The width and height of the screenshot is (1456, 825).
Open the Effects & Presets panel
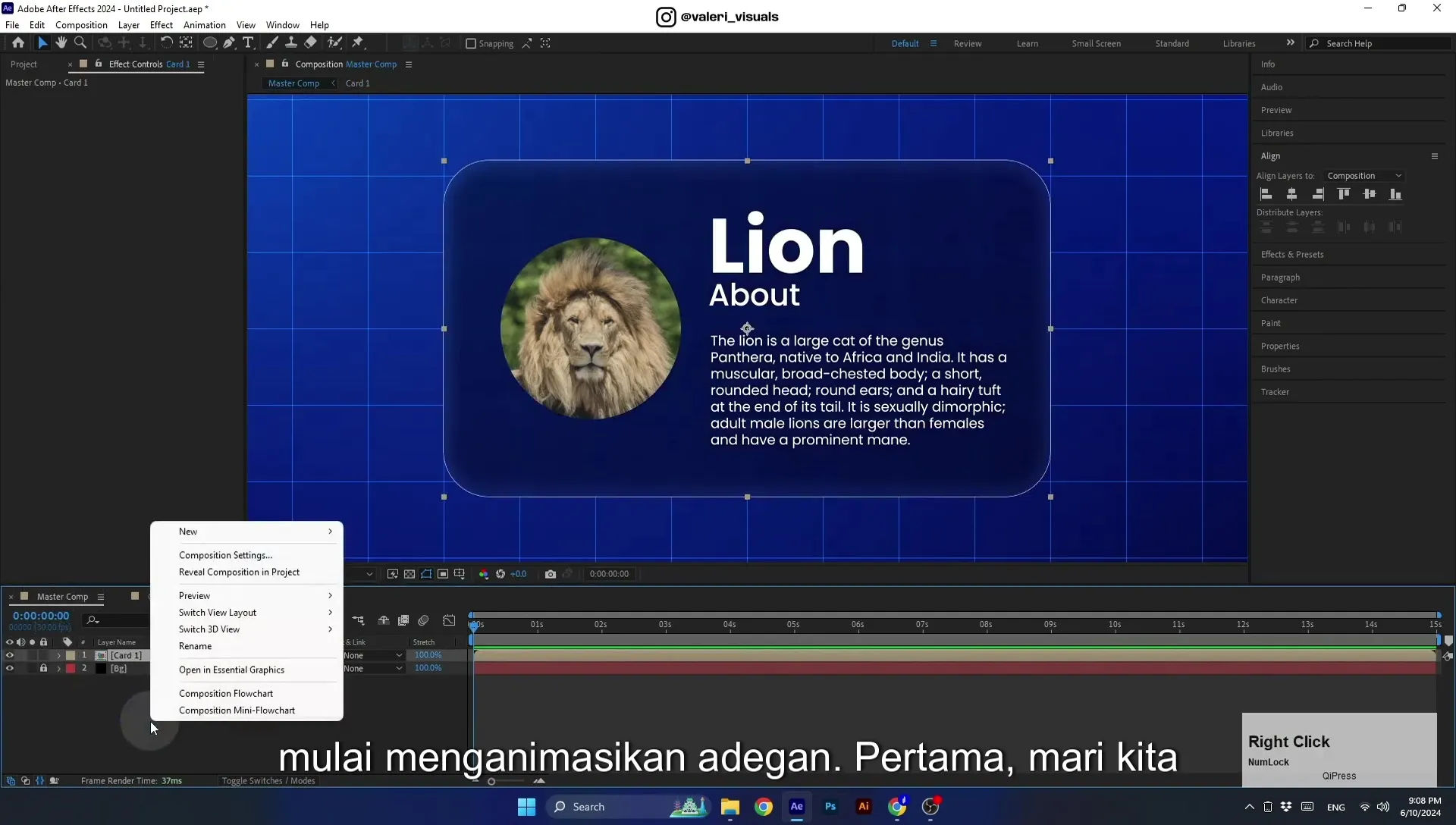[x=1292, y=255]
